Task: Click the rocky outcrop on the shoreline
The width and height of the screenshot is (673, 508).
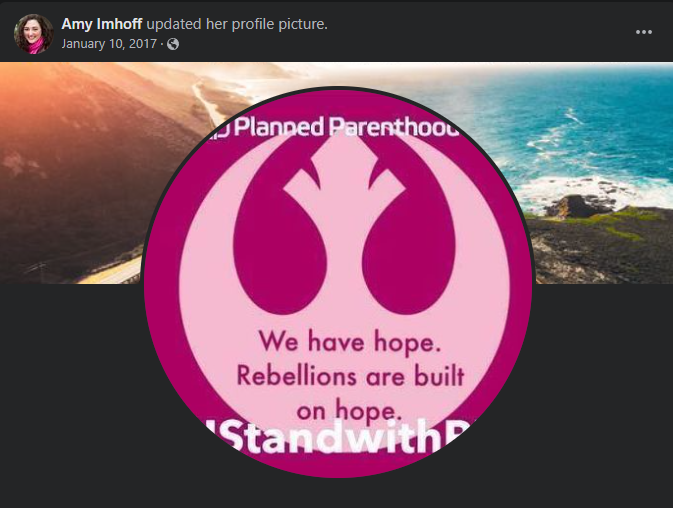Action: point(577,207)
